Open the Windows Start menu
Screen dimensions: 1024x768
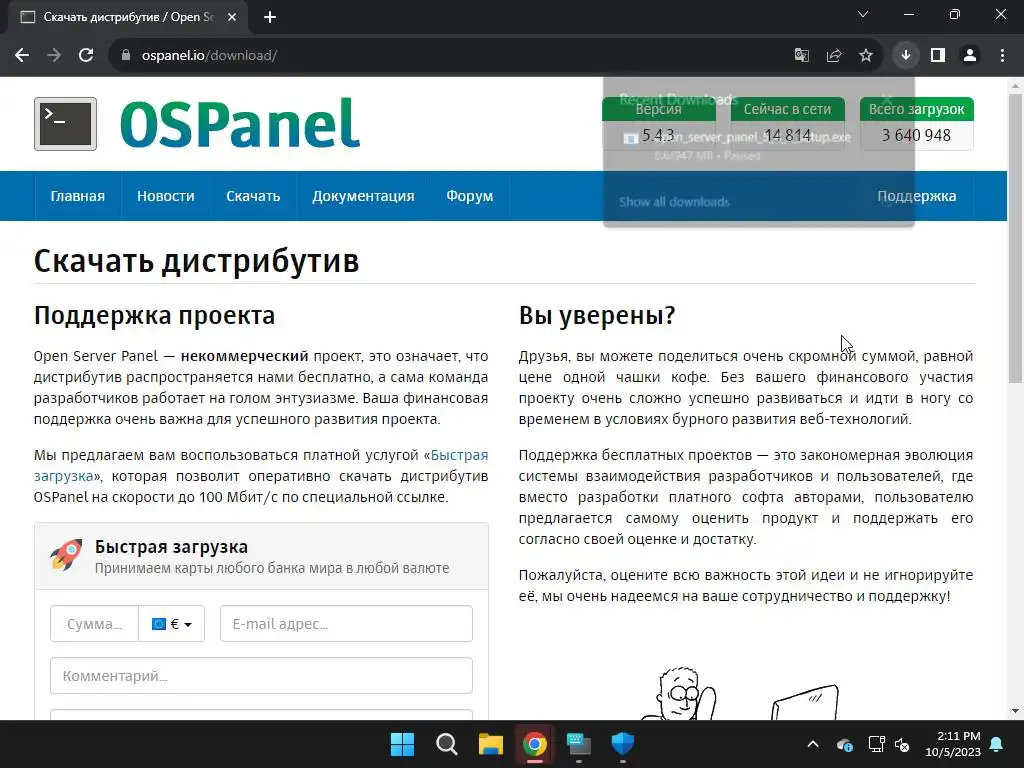[x=402, y=744]
